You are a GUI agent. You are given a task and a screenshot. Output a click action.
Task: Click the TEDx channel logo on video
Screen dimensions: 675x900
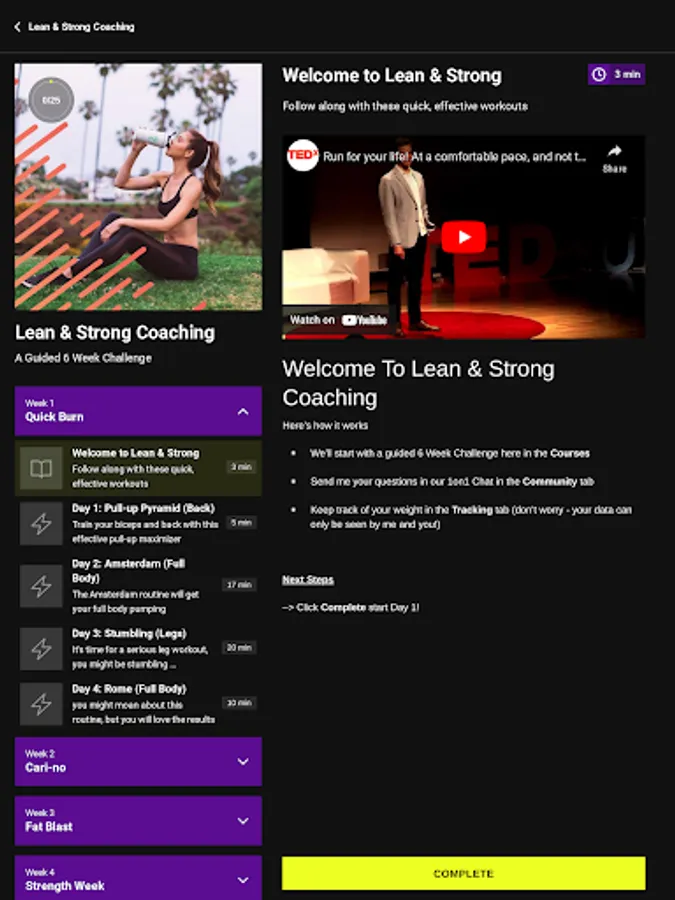tap(302, 156)
